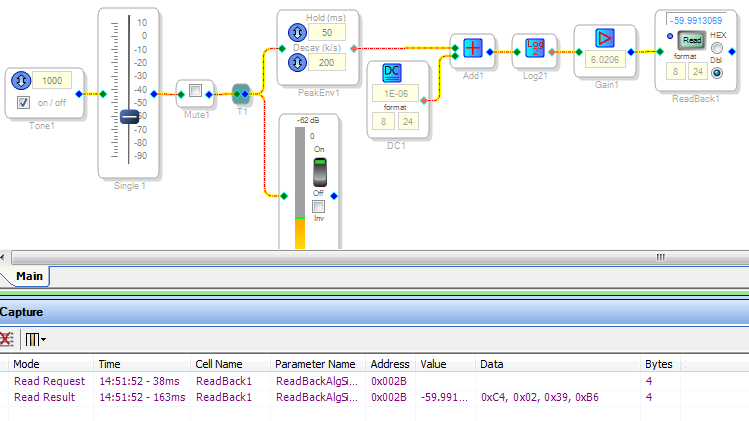Screen dimensions: 749x421
Task: Toggle the Inv checkbox on level meter
Action: tap(318, 206)
